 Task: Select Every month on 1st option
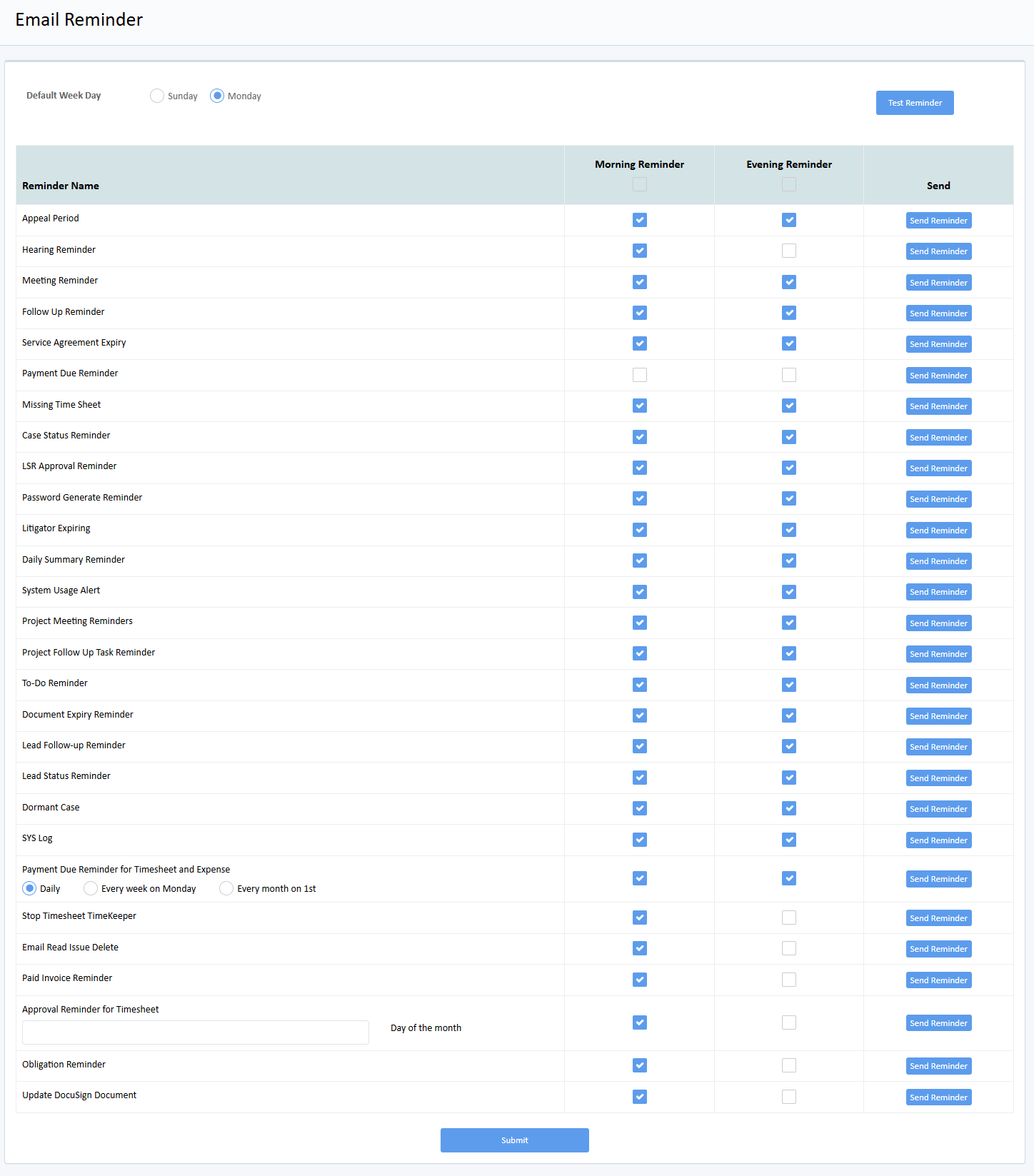pos(226,888)
